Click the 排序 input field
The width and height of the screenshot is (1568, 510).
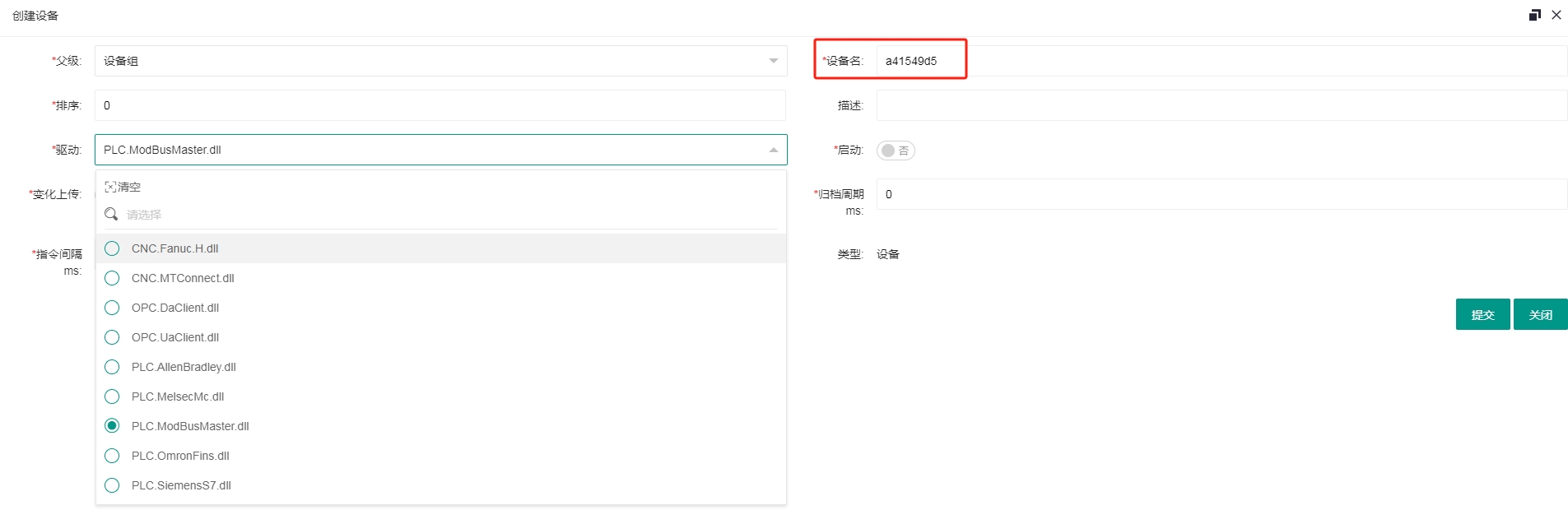[x=440, y=105]
